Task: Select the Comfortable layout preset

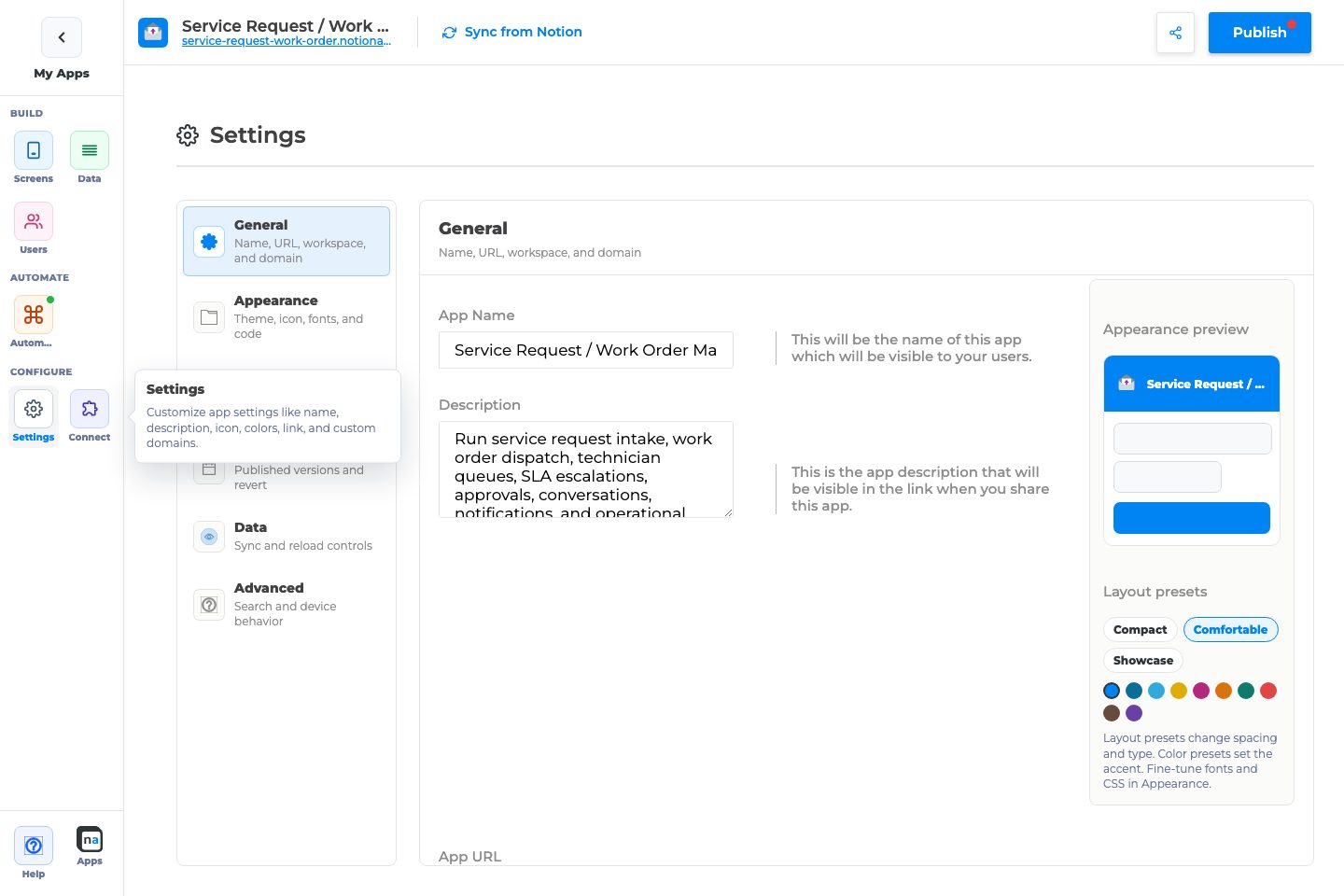Action: coord(1230,630)
